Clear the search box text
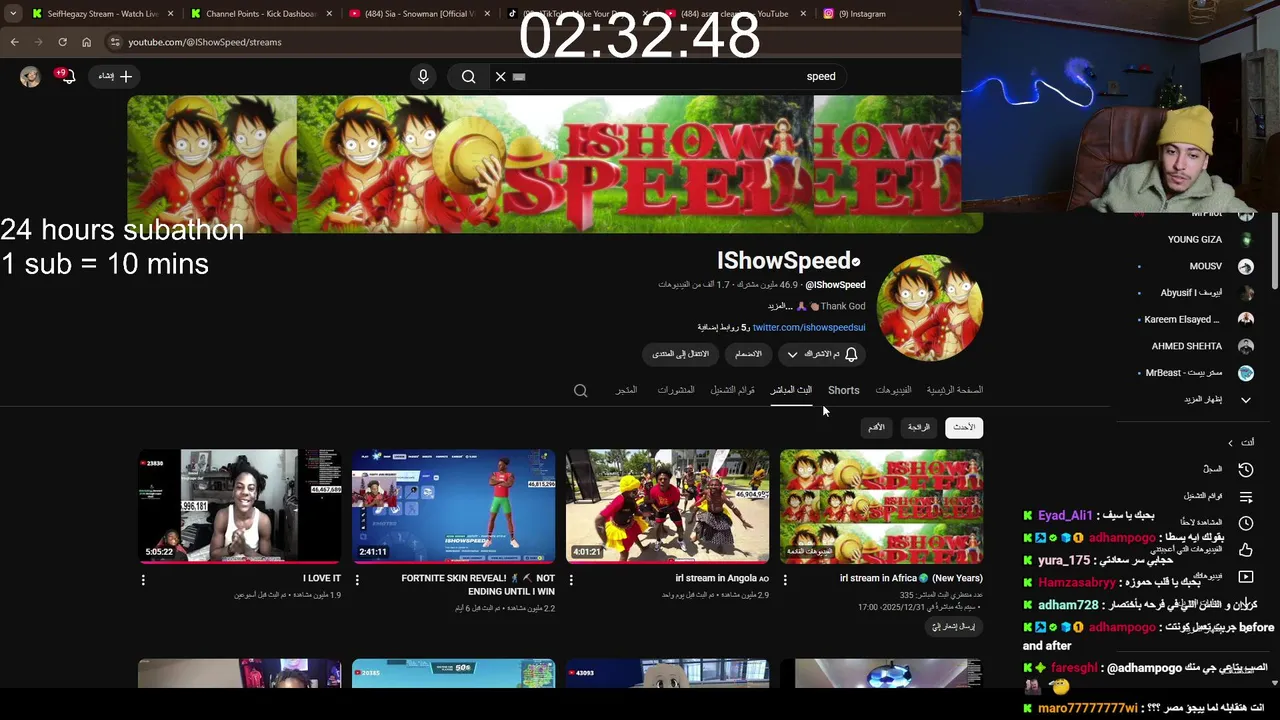Screen dimensions: 1280x720 tap(501, 76)
